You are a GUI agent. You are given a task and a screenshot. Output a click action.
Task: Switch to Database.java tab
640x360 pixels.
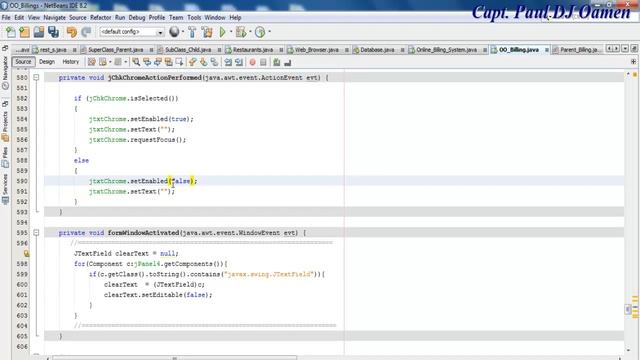coord(377,50)
